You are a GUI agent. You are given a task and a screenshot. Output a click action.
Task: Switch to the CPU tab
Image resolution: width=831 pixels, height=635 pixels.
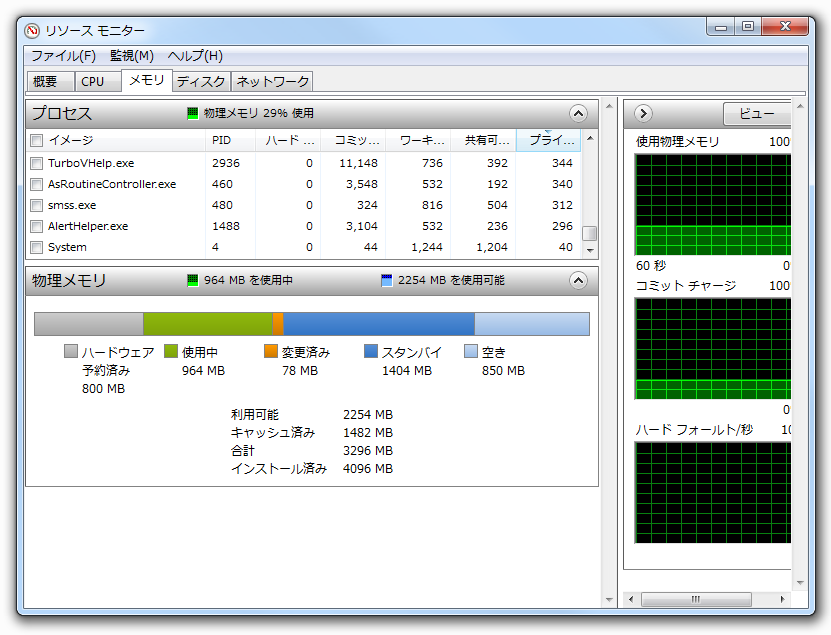coord(93,81)
